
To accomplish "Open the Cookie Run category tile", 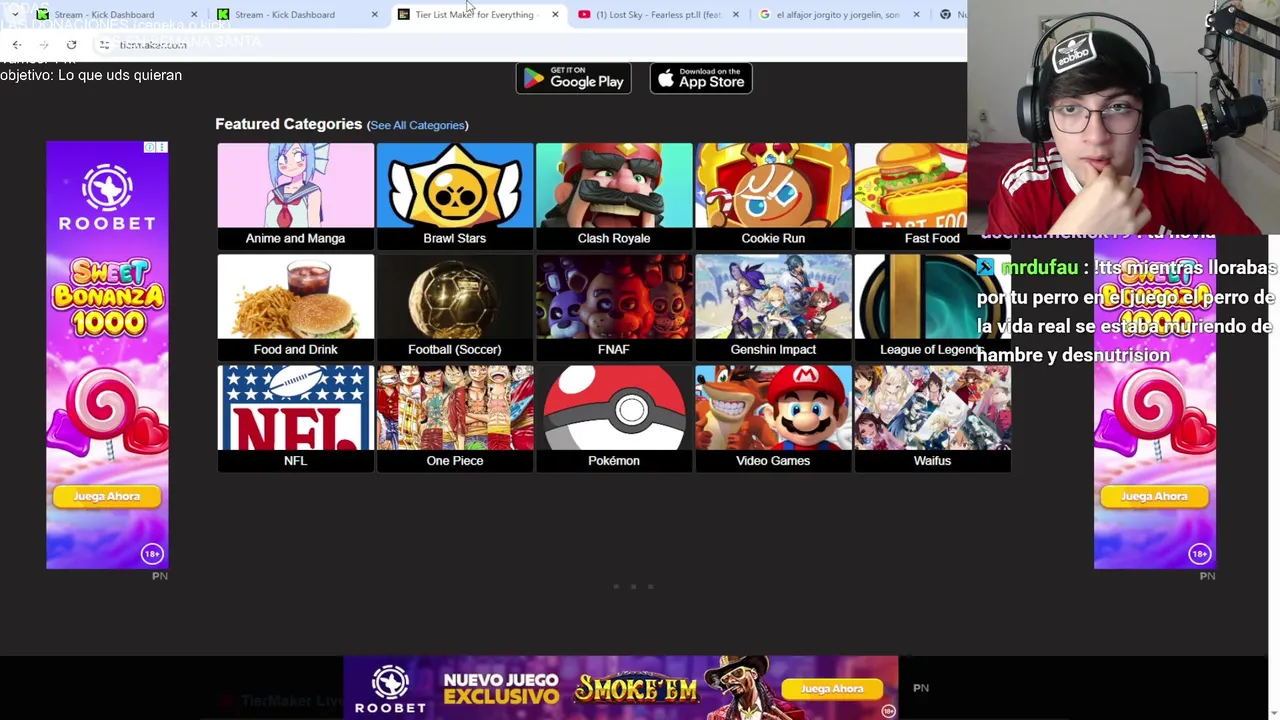I will point(773,195).
